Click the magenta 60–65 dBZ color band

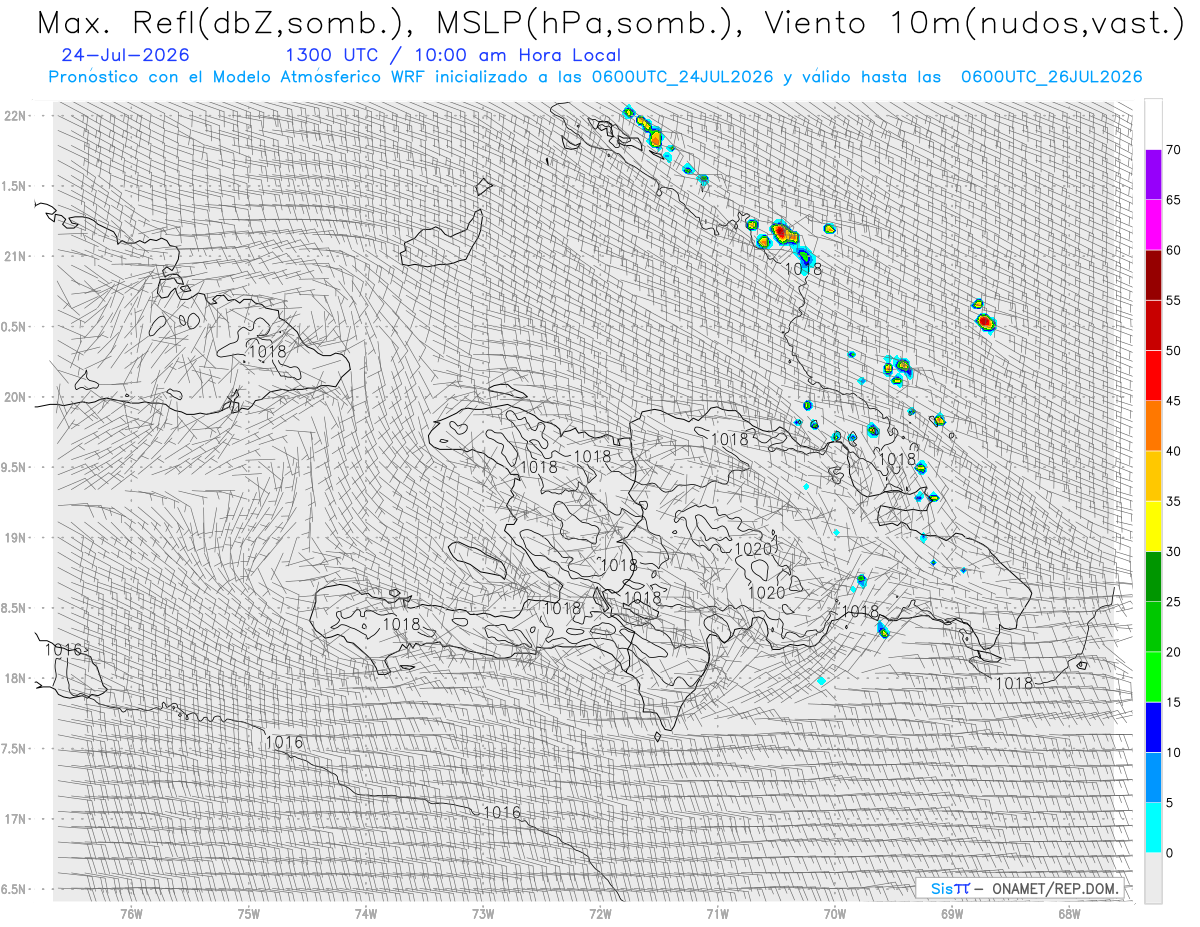[x=1153, y=224]
